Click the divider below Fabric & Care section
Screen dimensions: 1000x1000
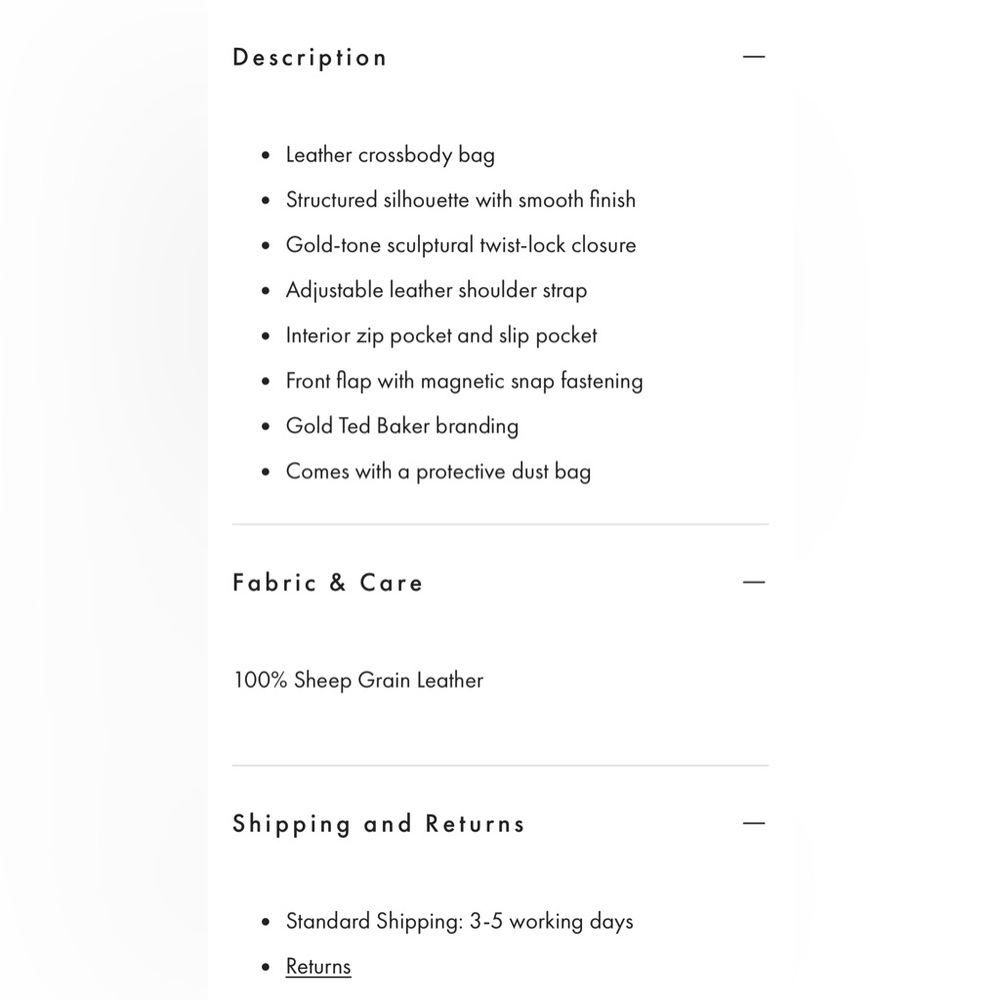[501, 765]
